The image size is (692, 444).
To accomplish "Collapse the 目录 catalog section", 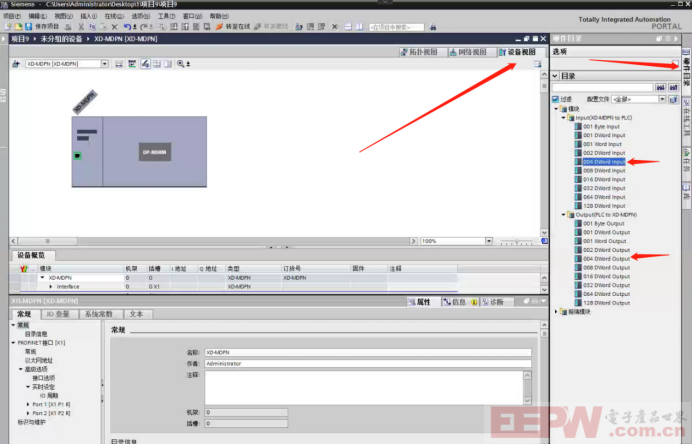I will point(555,76).
